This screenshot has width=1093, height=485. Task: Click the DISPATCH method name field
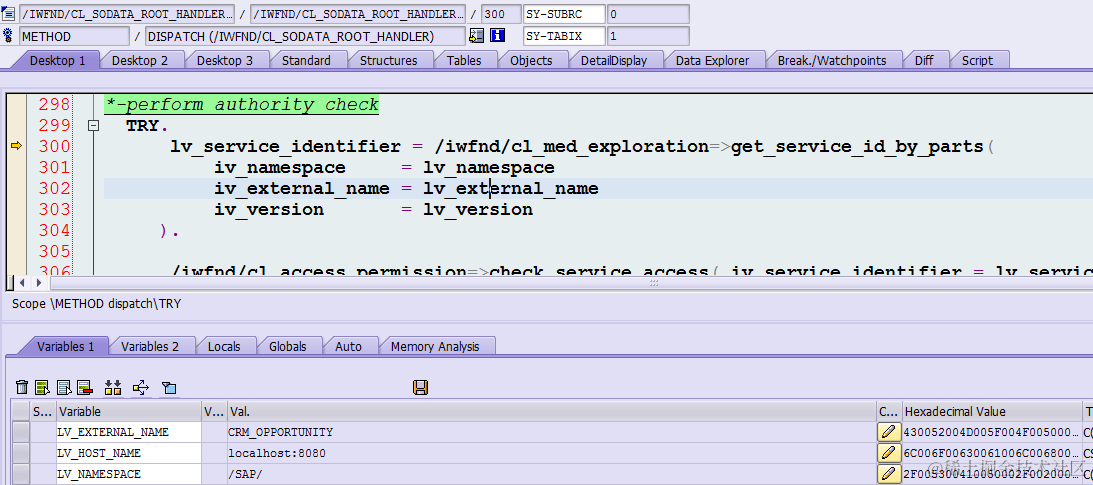[305, 36]
